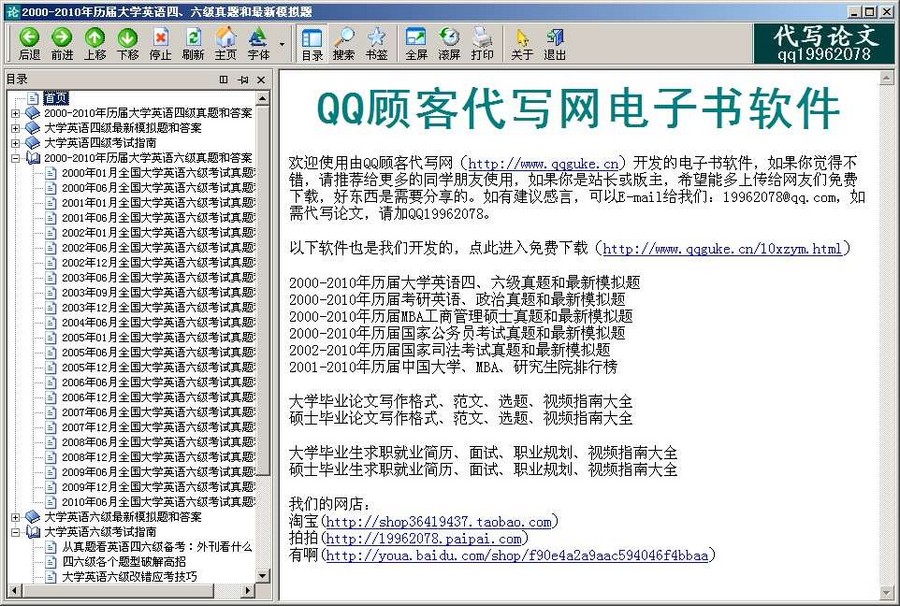
Task: Open 2001年06月全国大学英语六级考试真题
Action: (x=158, y=217)
